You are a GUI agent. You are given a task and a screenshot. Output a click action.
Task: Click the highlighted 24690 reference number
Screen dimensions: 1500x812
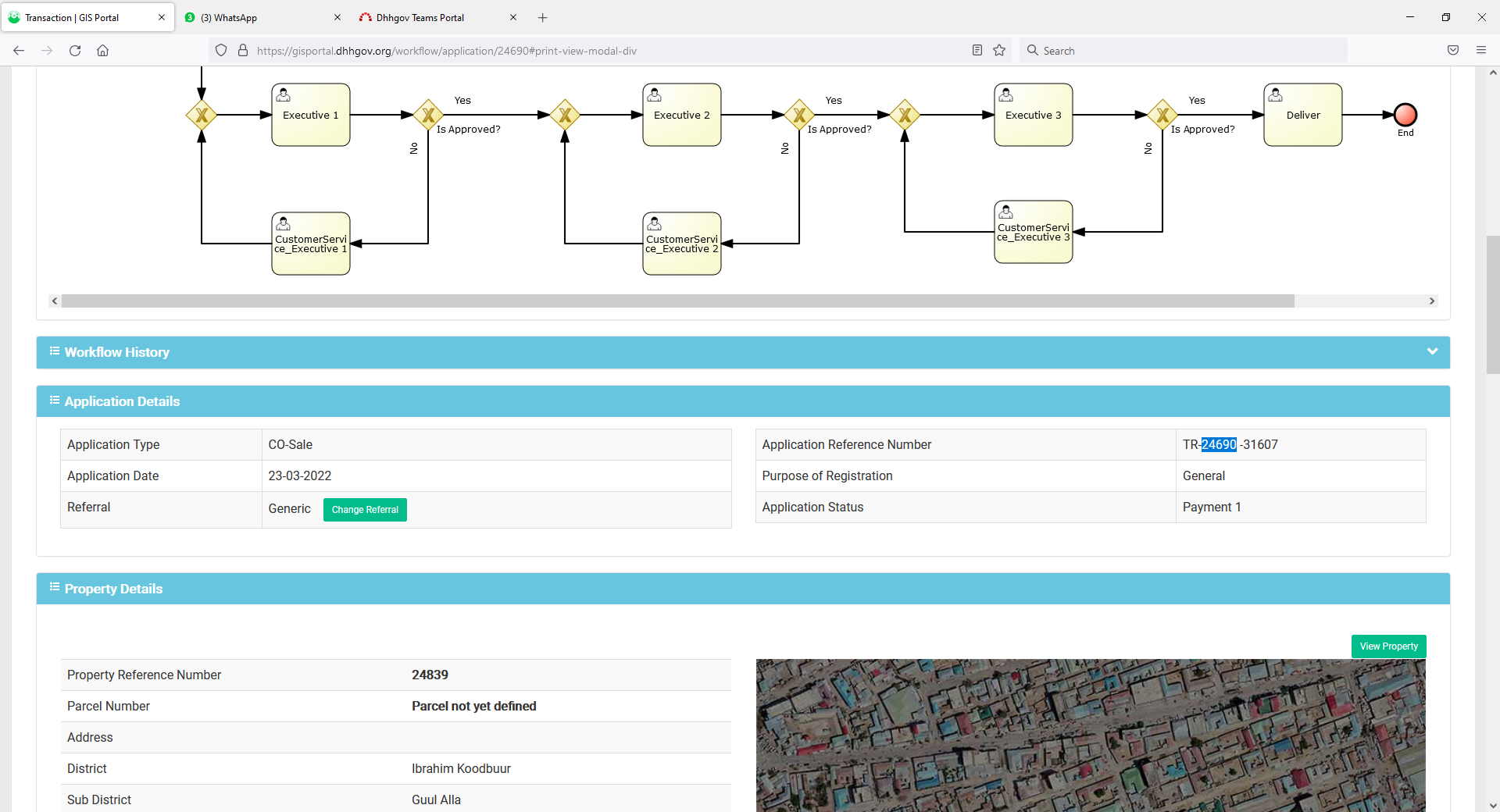click(1219, 444)
